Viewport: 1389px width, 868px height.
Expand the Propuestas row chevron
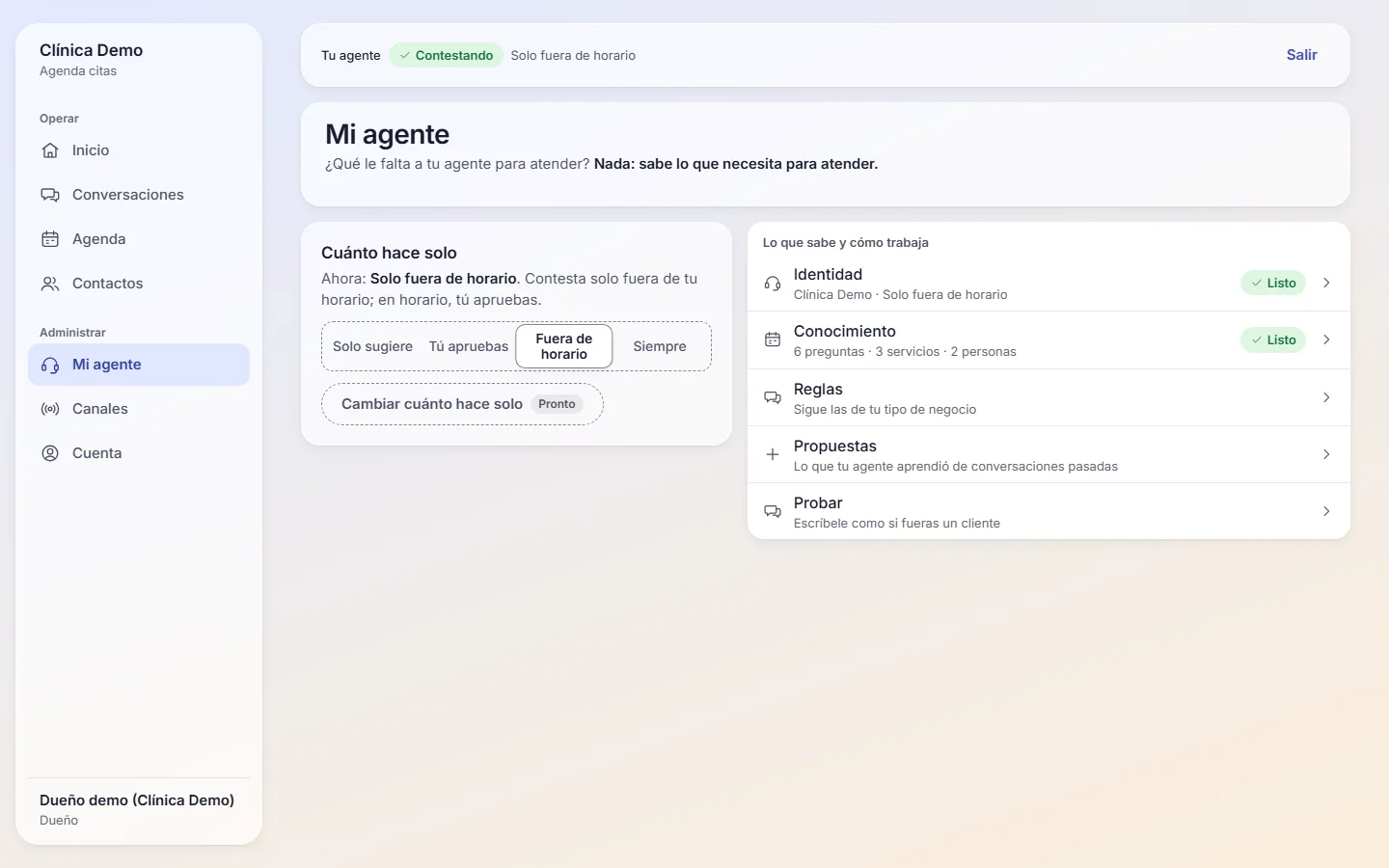pyautogui.click(x=1326, y=454)
